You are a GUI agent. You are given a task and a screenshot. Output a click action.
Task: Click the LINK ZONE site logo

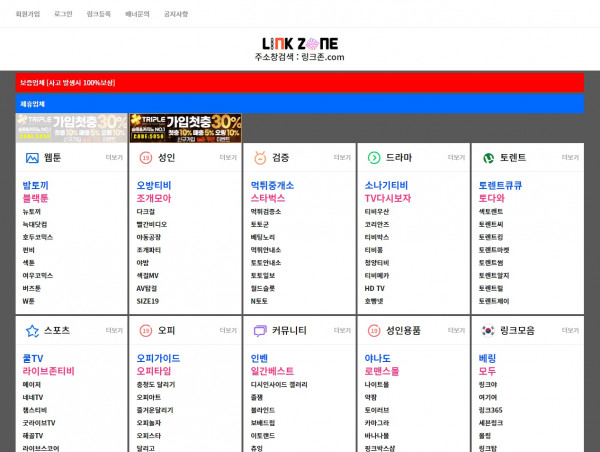(x=299, y=43)
